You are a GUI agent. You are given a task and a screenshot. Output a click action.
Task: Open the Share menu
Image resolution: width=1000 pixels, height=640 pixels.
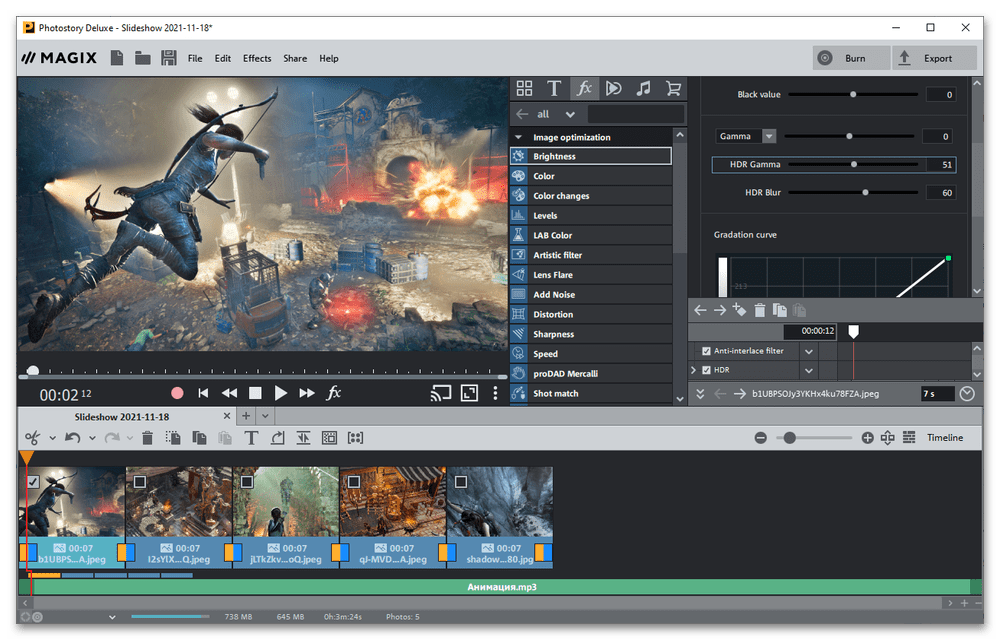(x=295, y=58)
